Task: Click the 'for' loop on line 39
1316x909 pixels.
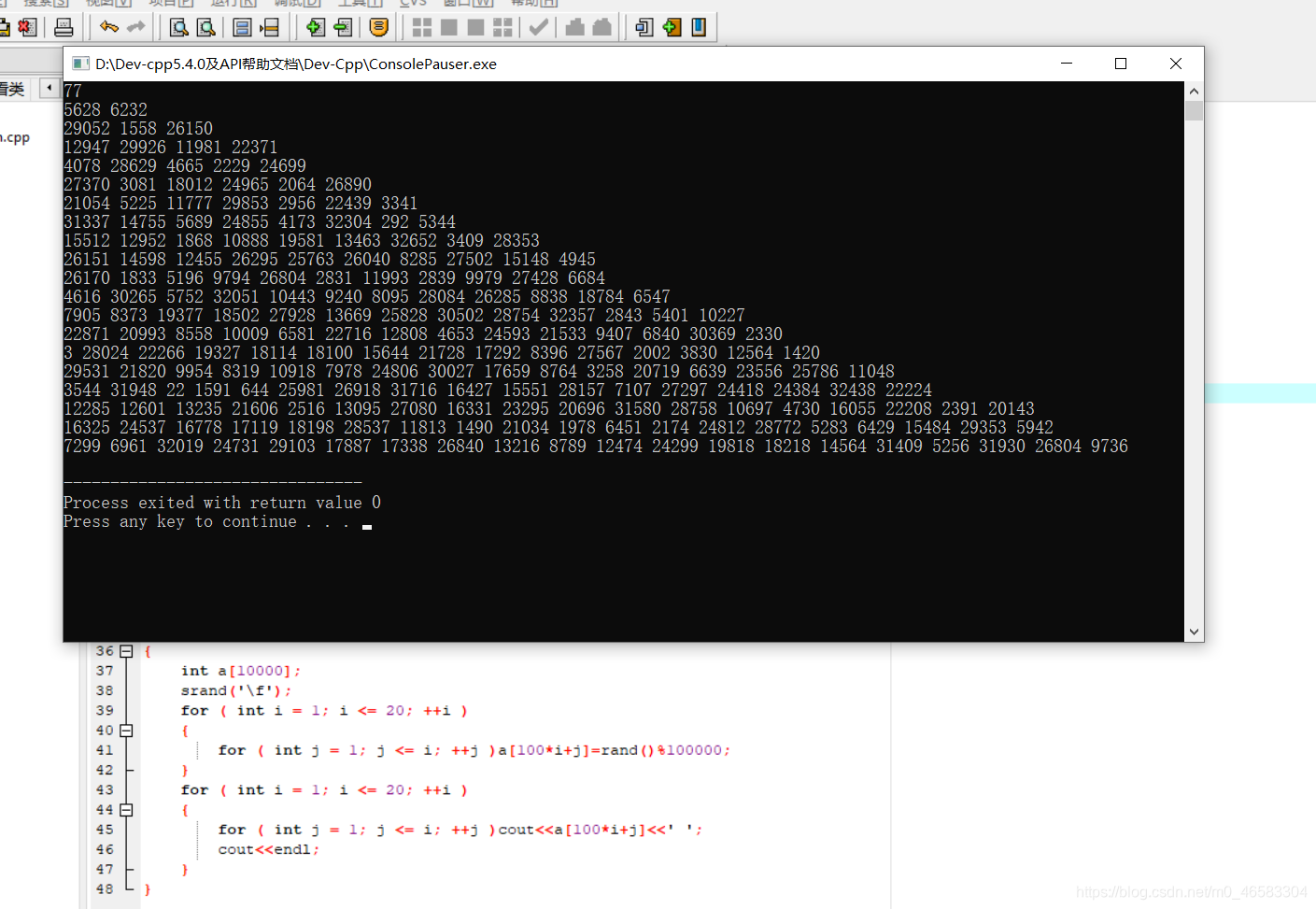Action: pos(324,711)
